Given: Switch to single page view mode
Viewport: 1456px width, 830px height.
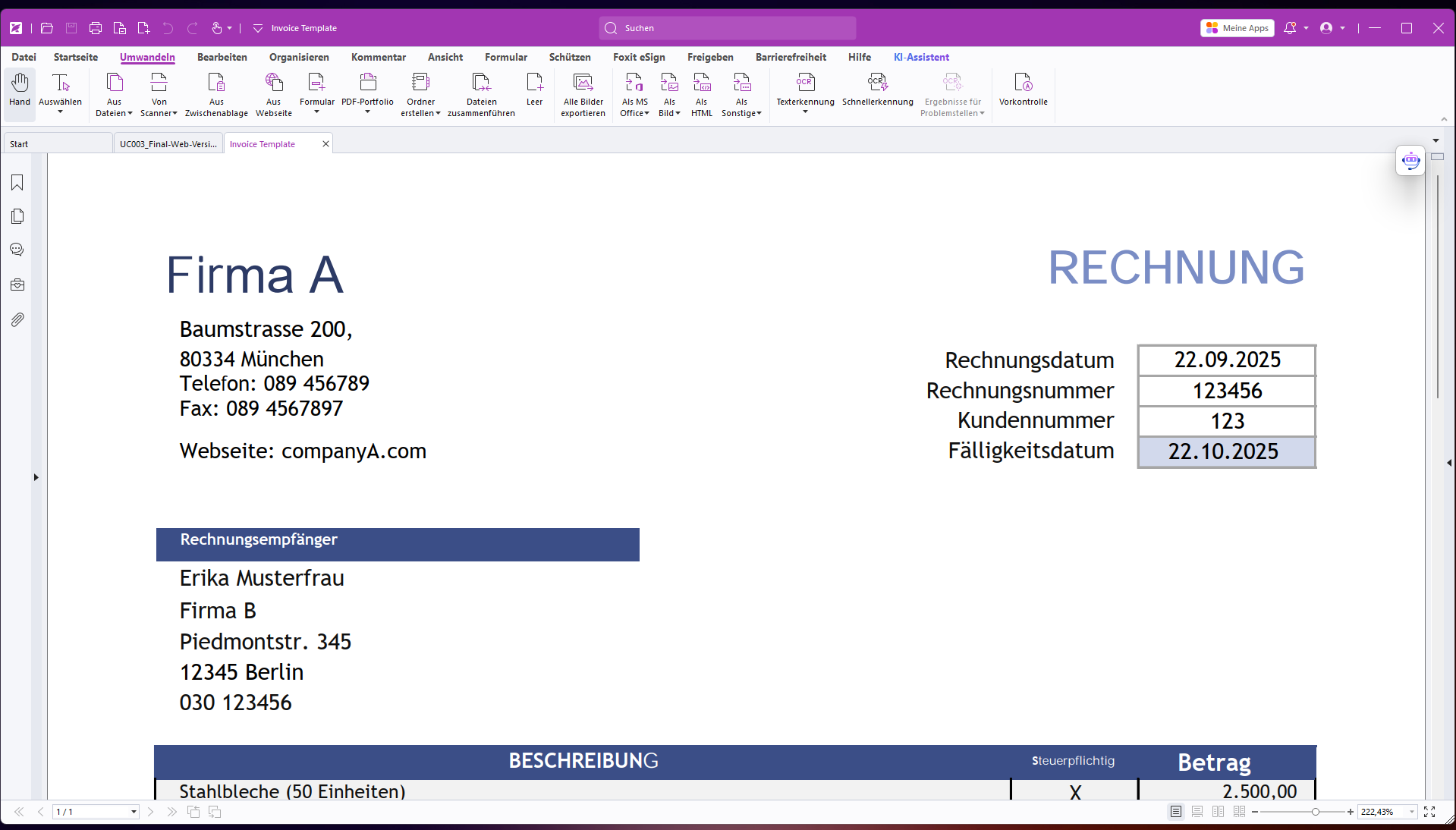Looking at the screenshot, I should tap(1175, 812).
